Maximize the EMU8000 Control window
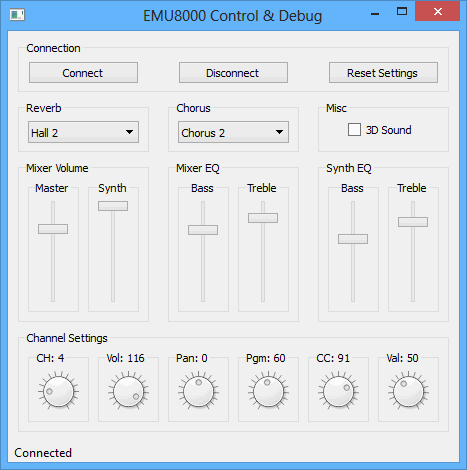Screen dimensions: 467x470 tap(402, 12)
